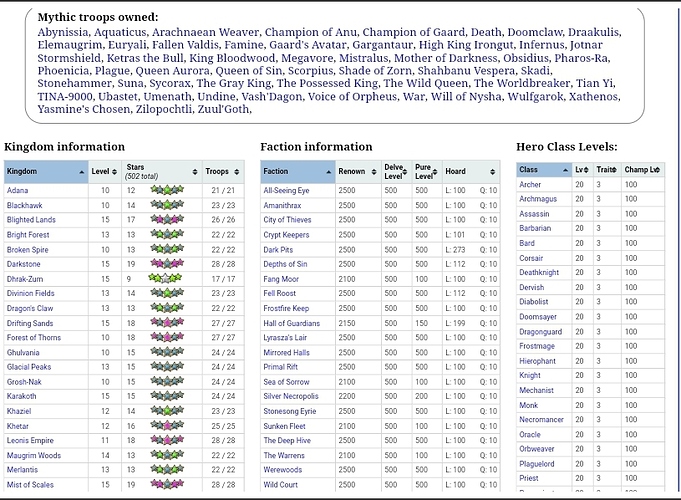Screen dimensions: 681x500
Task: Click the star rating icon for Karakoth
Action: pyautogui.click(x=167, y=396)
